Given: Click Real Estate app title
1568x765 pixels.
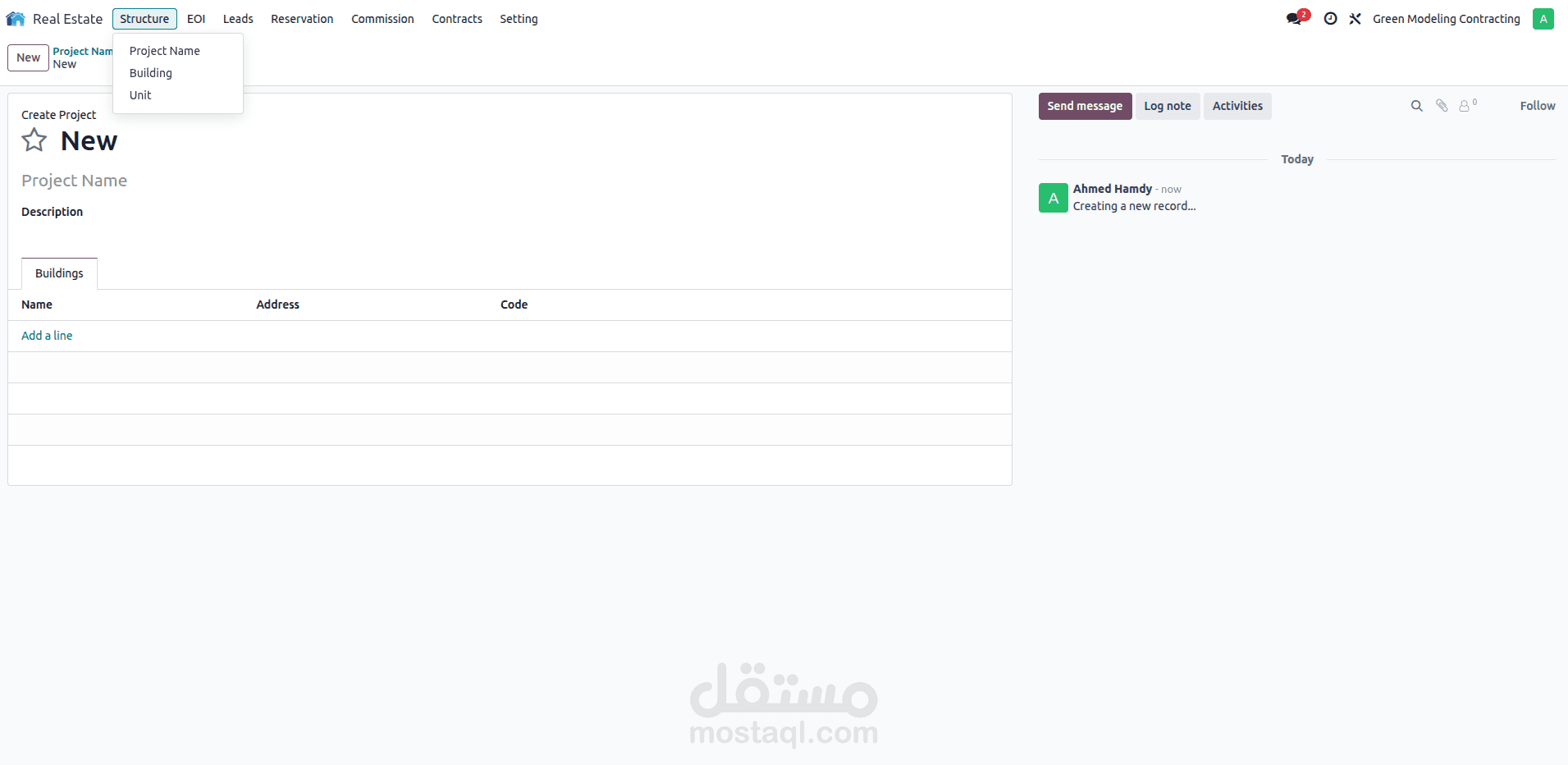Looking at the screenshot, I should click(67, 19).
